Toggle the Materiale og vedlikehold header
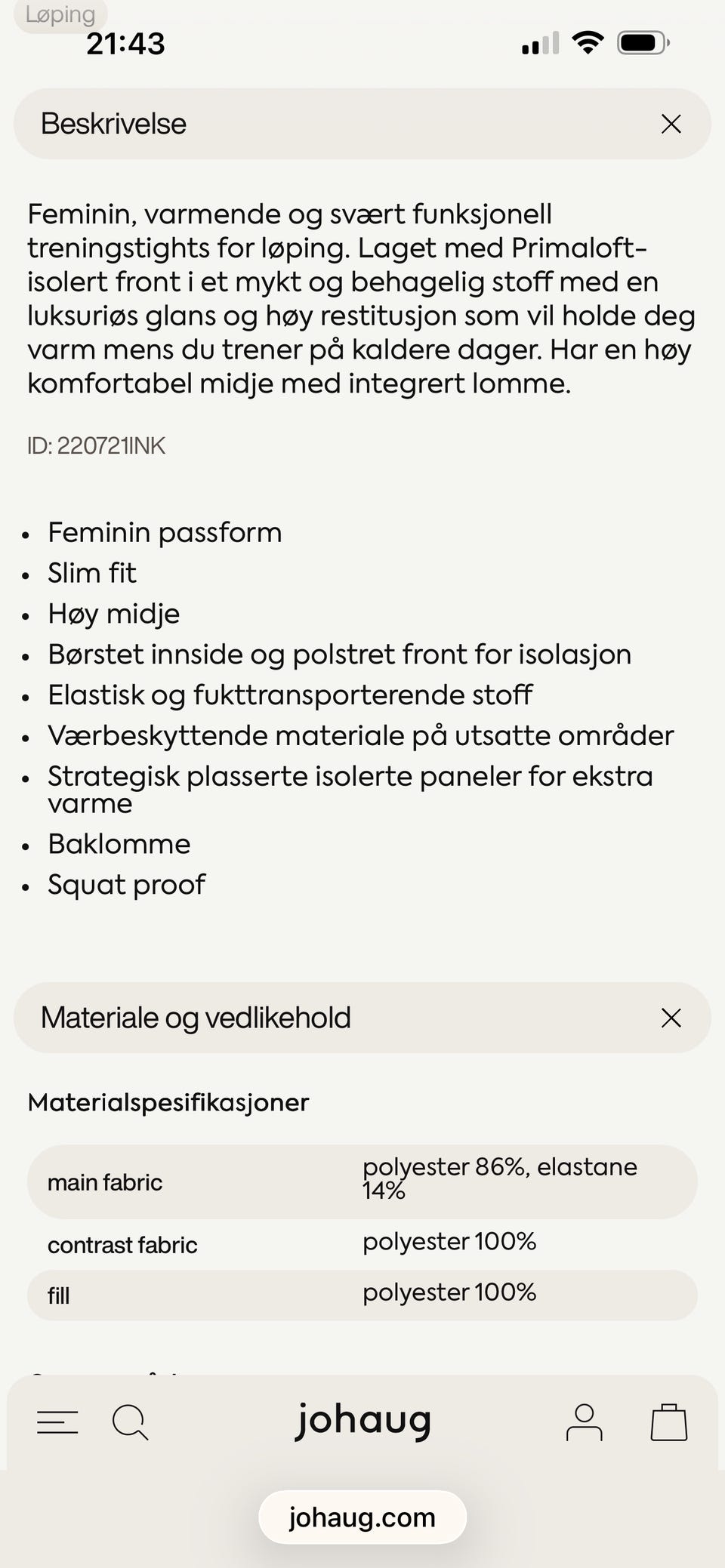725x1568 pixels. 362,1018
